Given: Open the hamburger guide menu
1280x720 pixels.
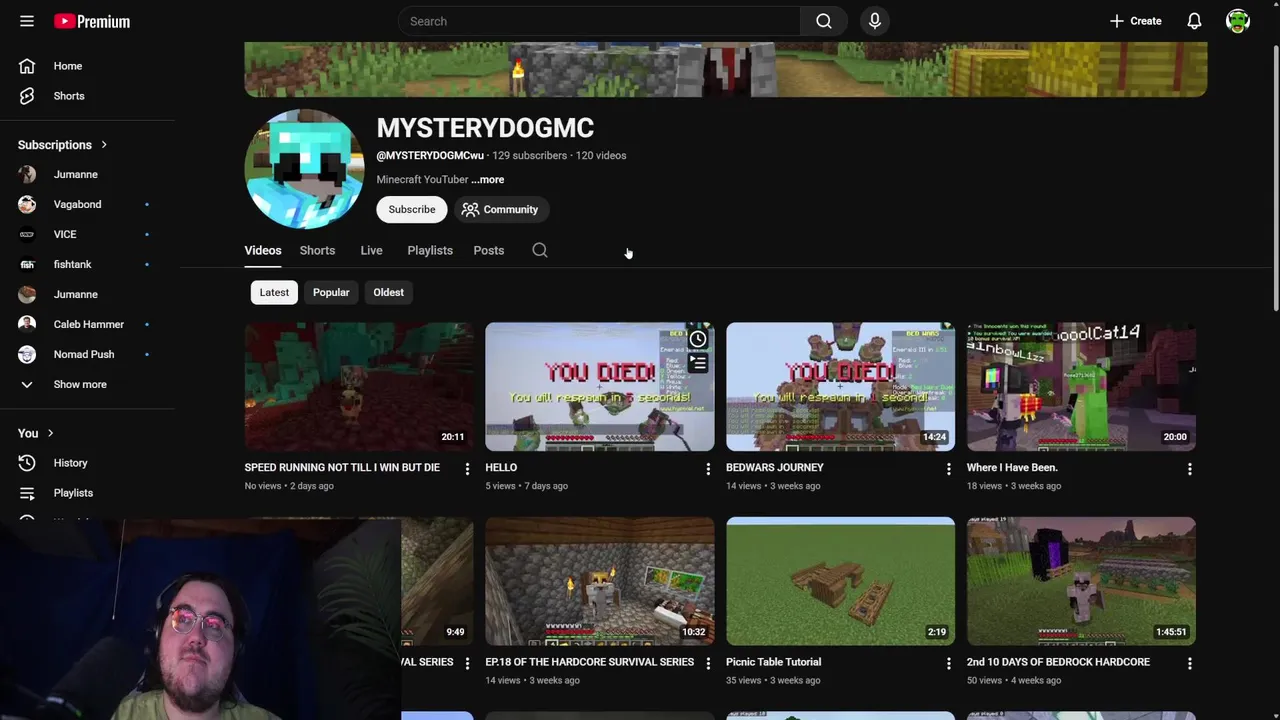Looking at the screenshot, I should (x=27, y=21).
